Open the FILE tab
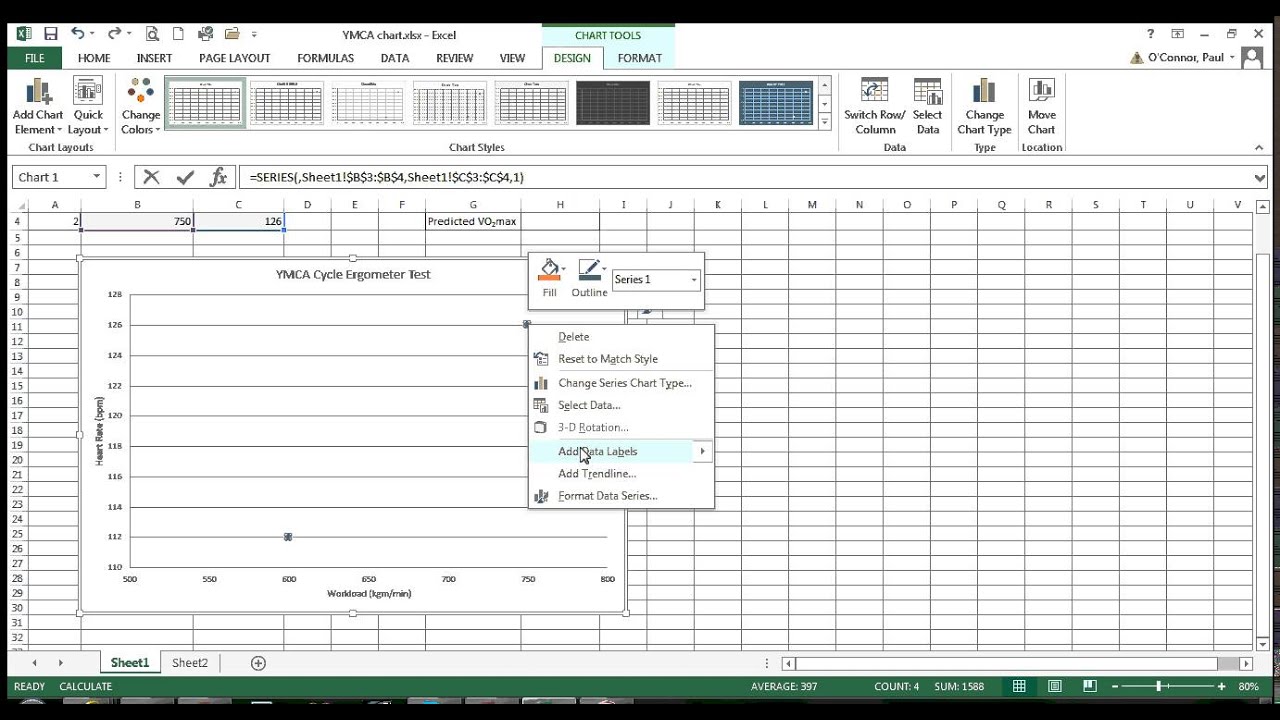Image resolution: width=1280 pixels, height=720 pixels. click(34, 58)
